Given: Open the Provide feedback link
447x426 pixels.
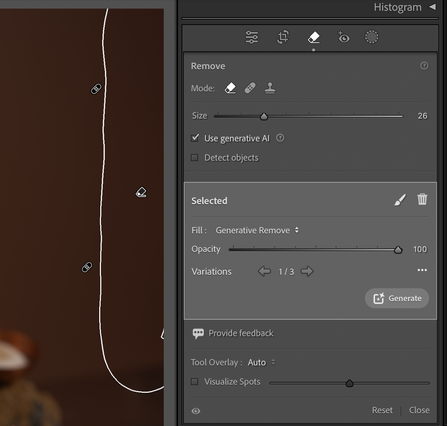Looking at the screenshot, I should (x=241, y=333).
